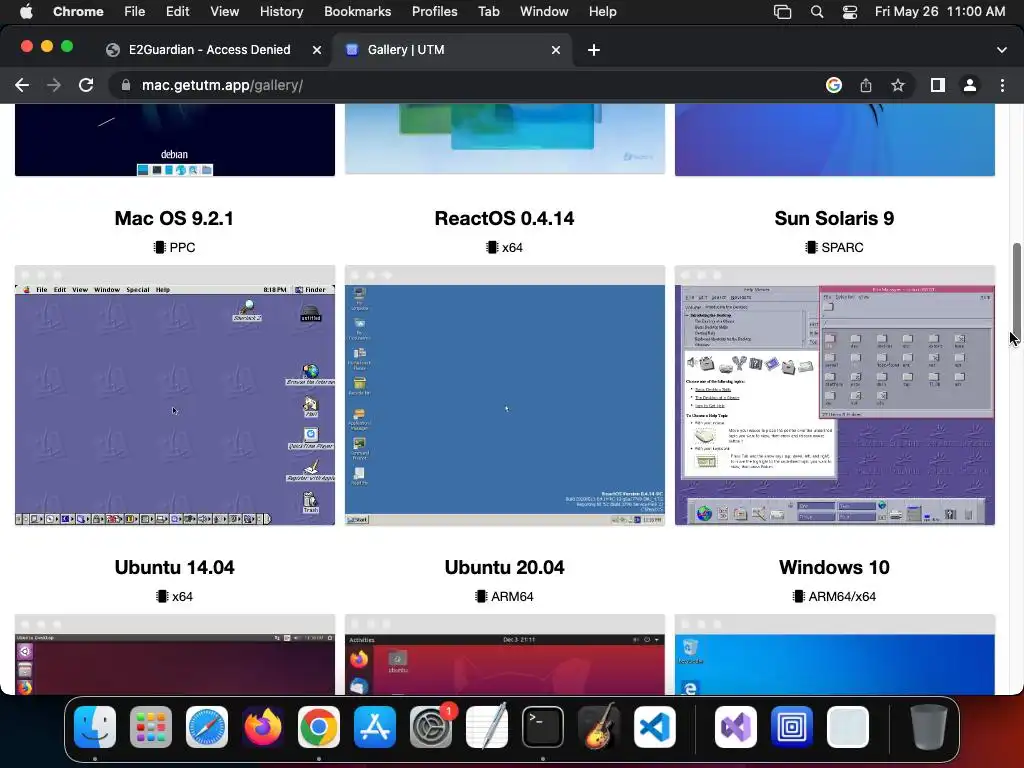
Task: Open the Window menu
Action: [544, 12]
